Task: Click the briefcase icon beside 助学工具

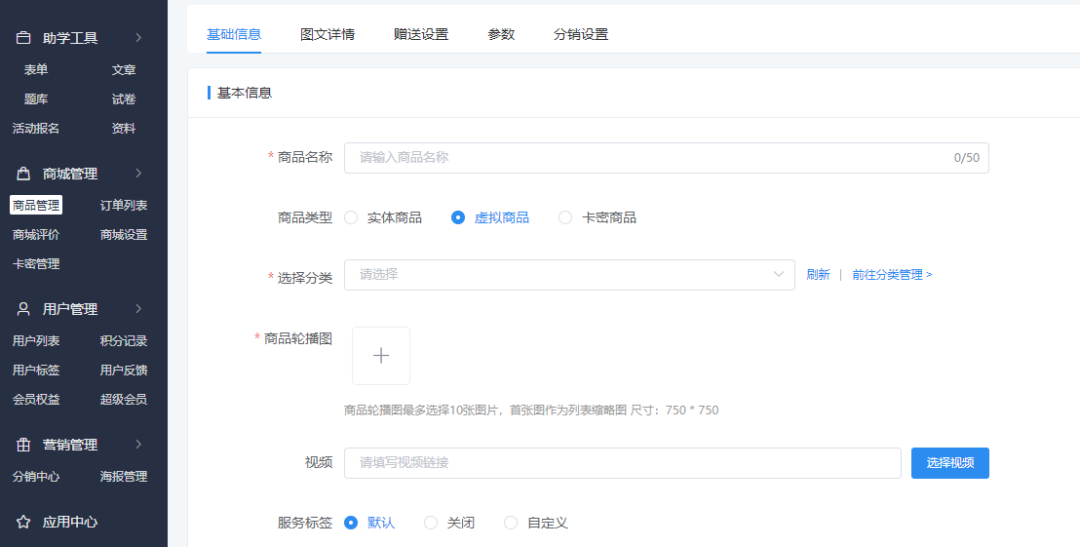Action: point(23,38)
